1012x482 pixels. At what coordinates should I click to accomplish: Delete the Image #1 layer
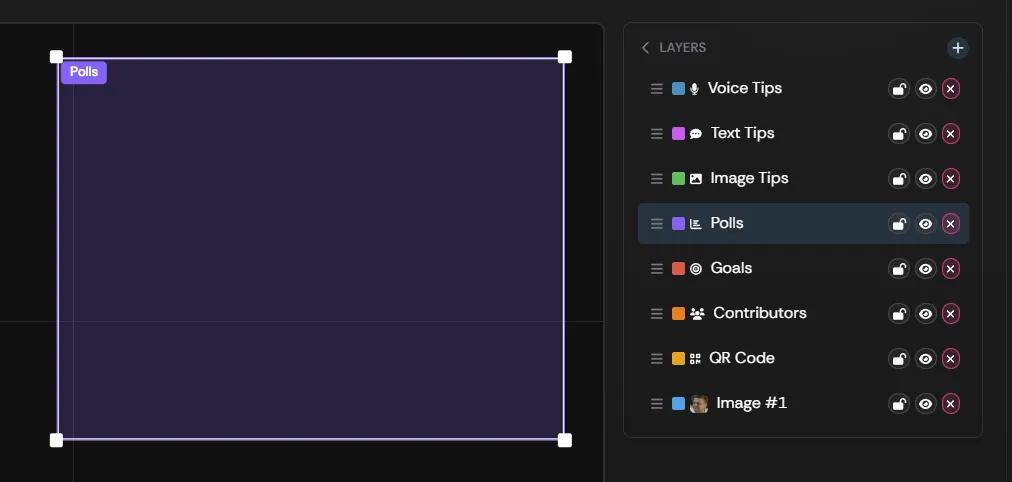point(950,404)
